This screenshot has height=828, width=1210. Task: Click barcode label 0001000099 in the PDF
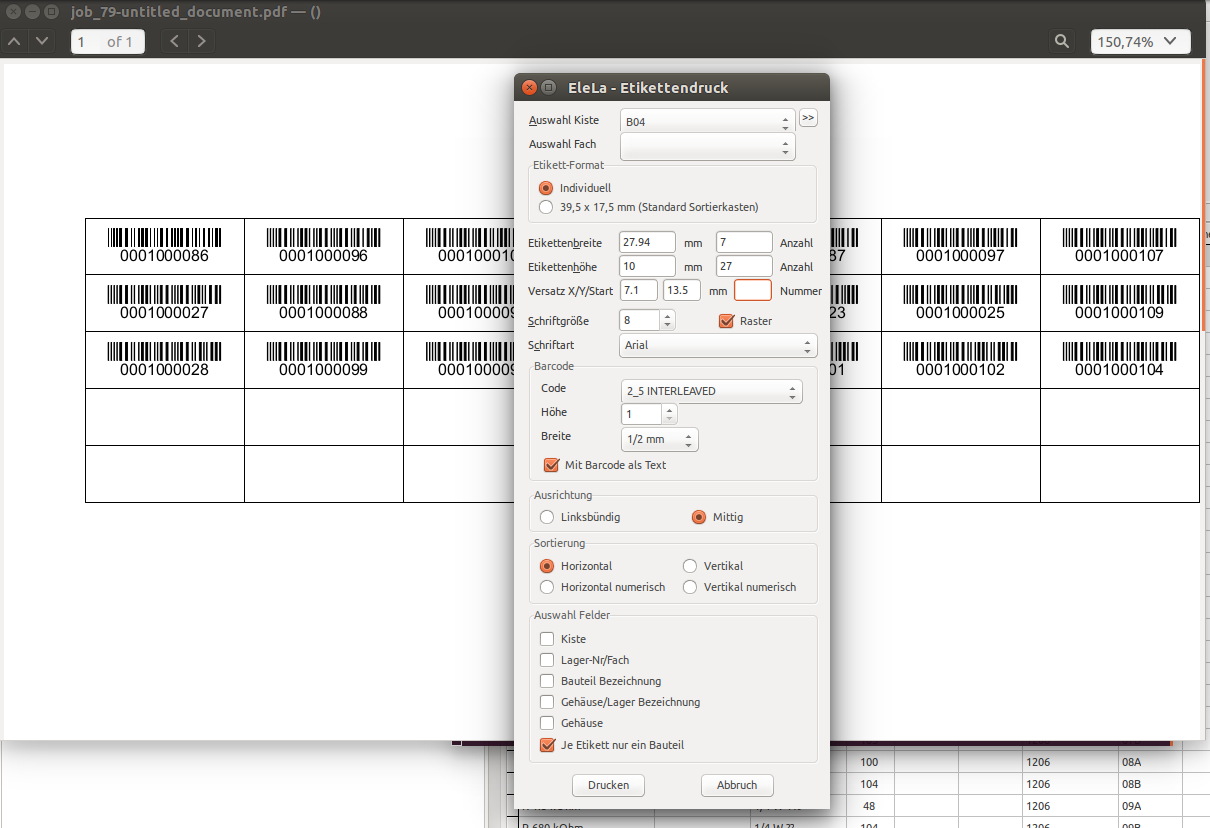pos(323,360)
